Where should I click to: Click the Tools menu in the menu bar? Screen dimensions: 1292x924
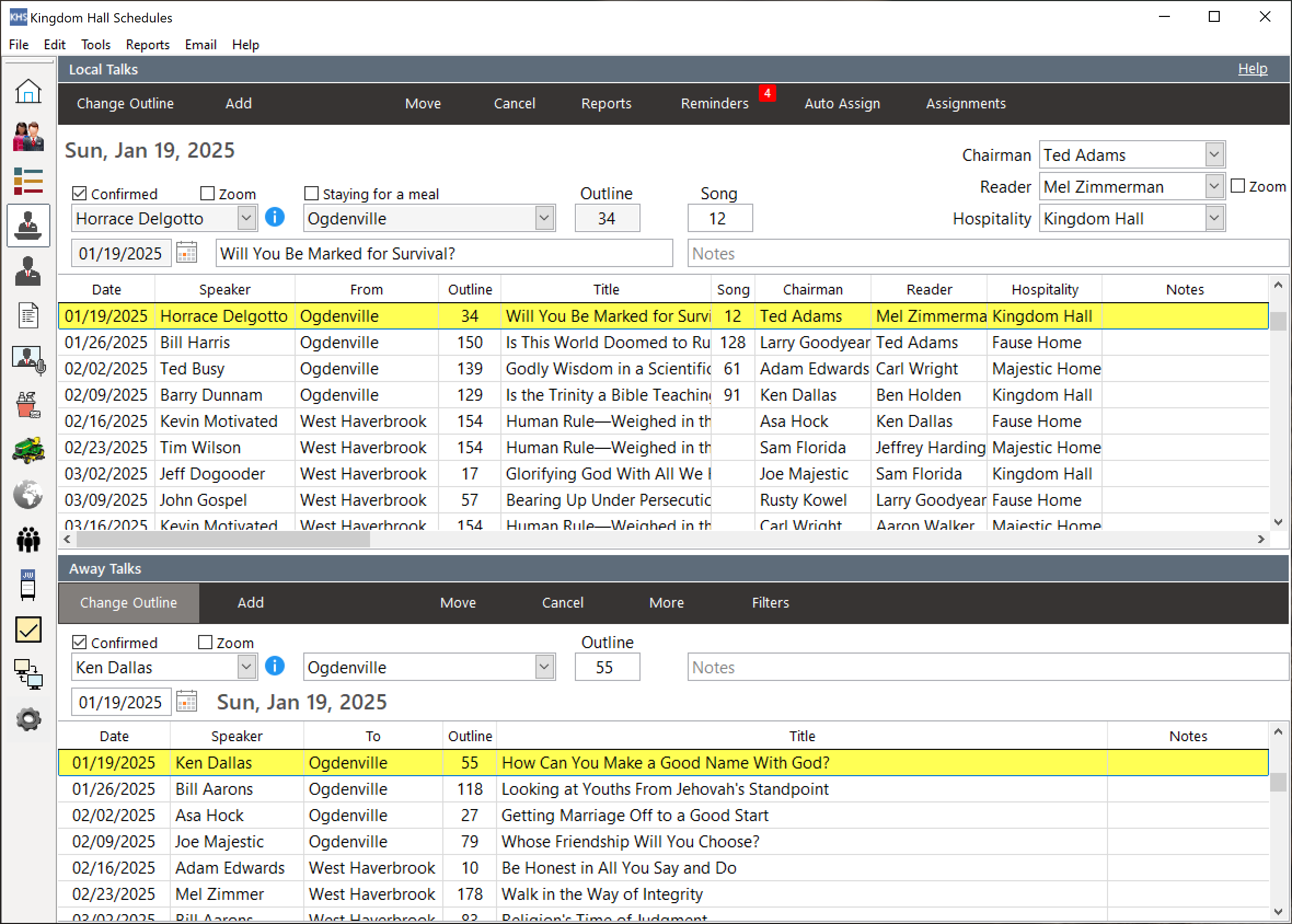95,44
